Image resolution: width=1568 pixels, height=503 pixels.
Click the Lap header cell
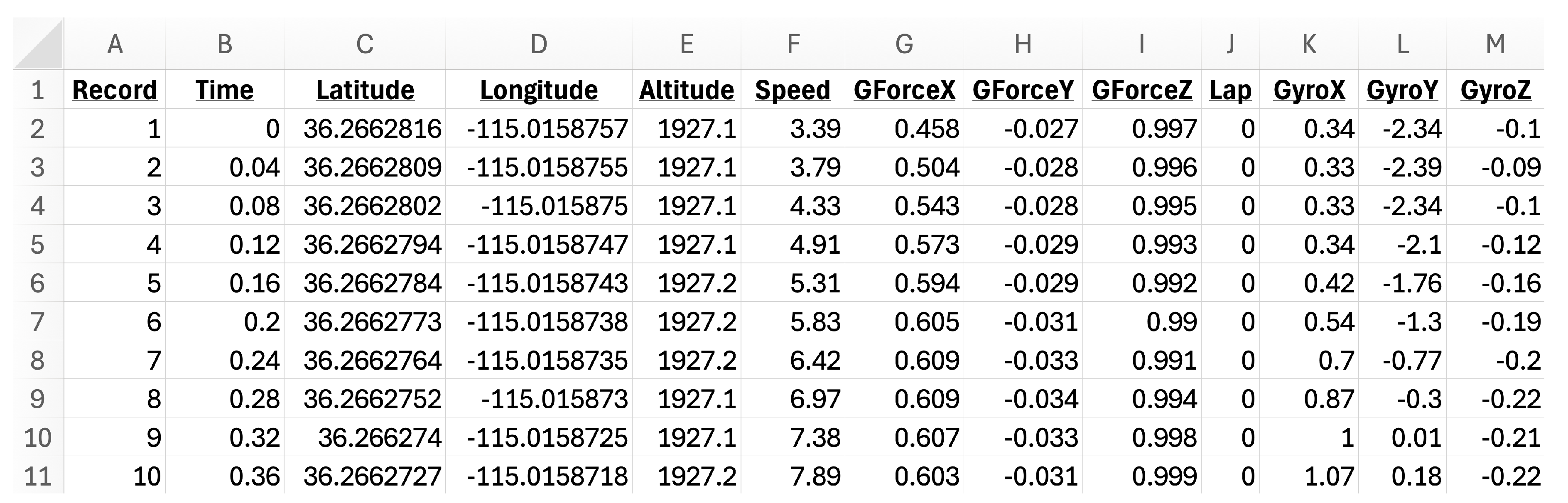[1230, 90]
